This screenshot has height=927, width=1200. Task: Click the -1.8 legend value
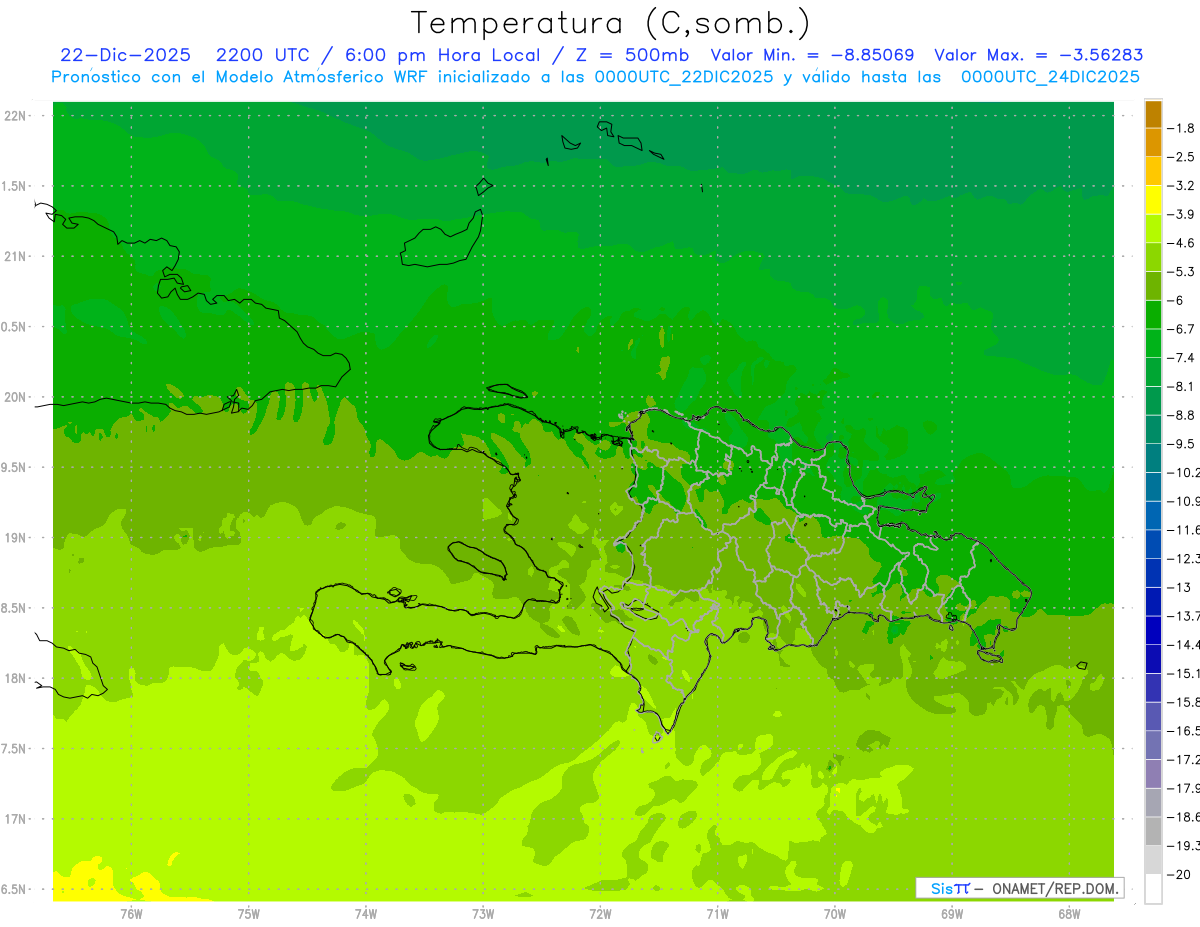[1182, 128]
